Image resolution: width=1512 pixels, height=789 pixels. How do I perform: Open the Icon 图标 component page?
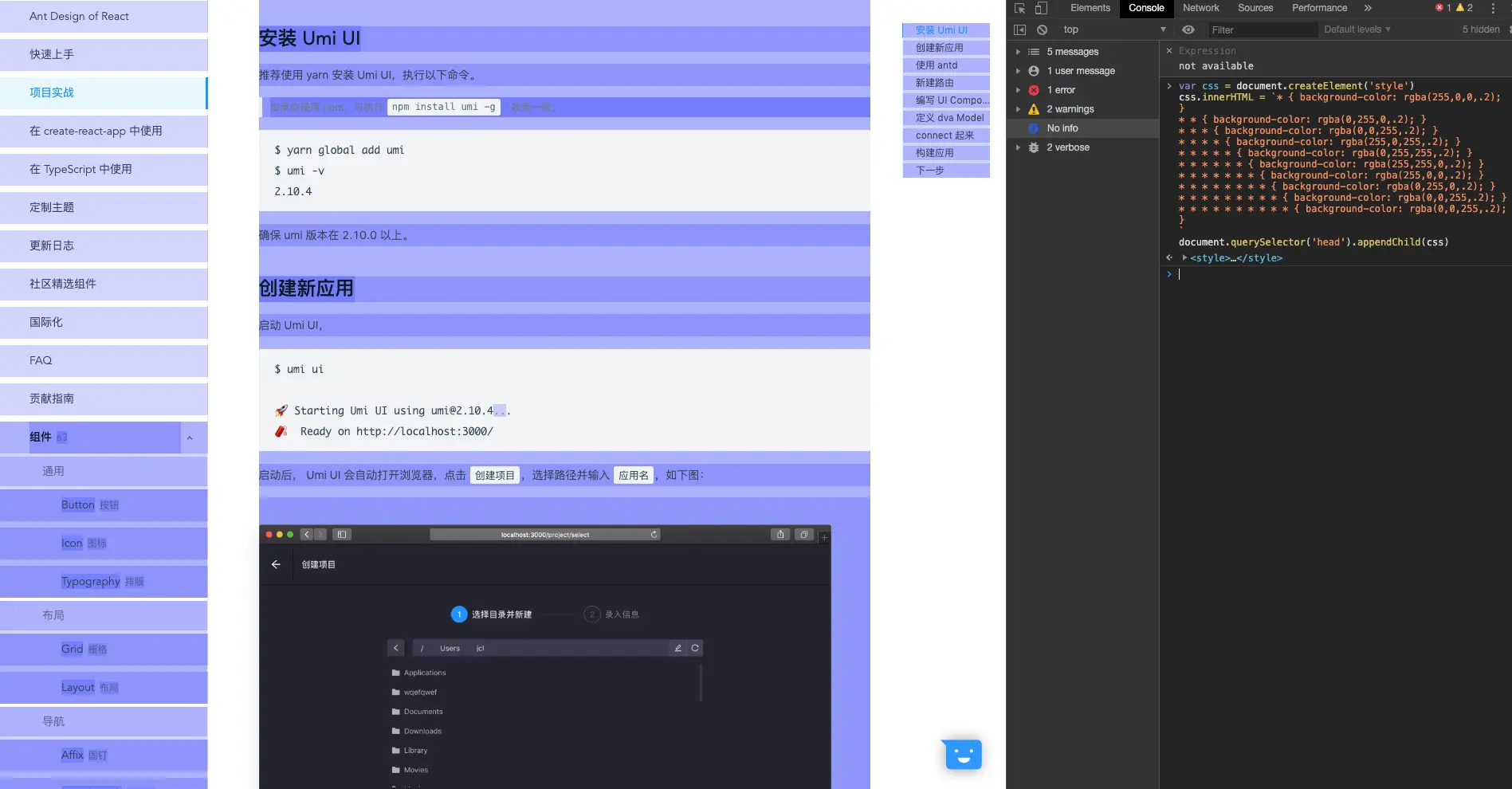[104, 544]
